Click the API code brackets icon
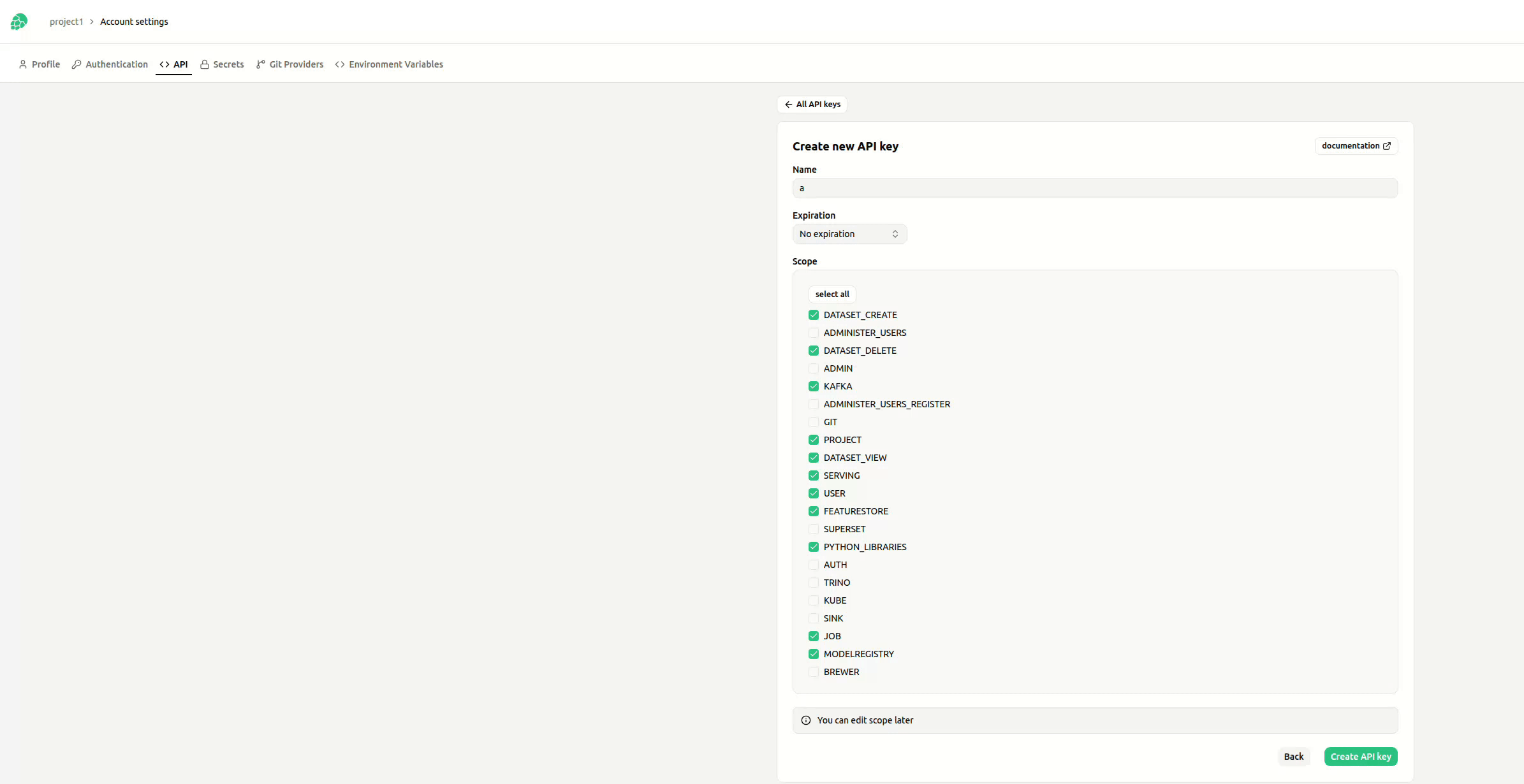Viewport: 1524px width, 784px height. coord(165,64)
